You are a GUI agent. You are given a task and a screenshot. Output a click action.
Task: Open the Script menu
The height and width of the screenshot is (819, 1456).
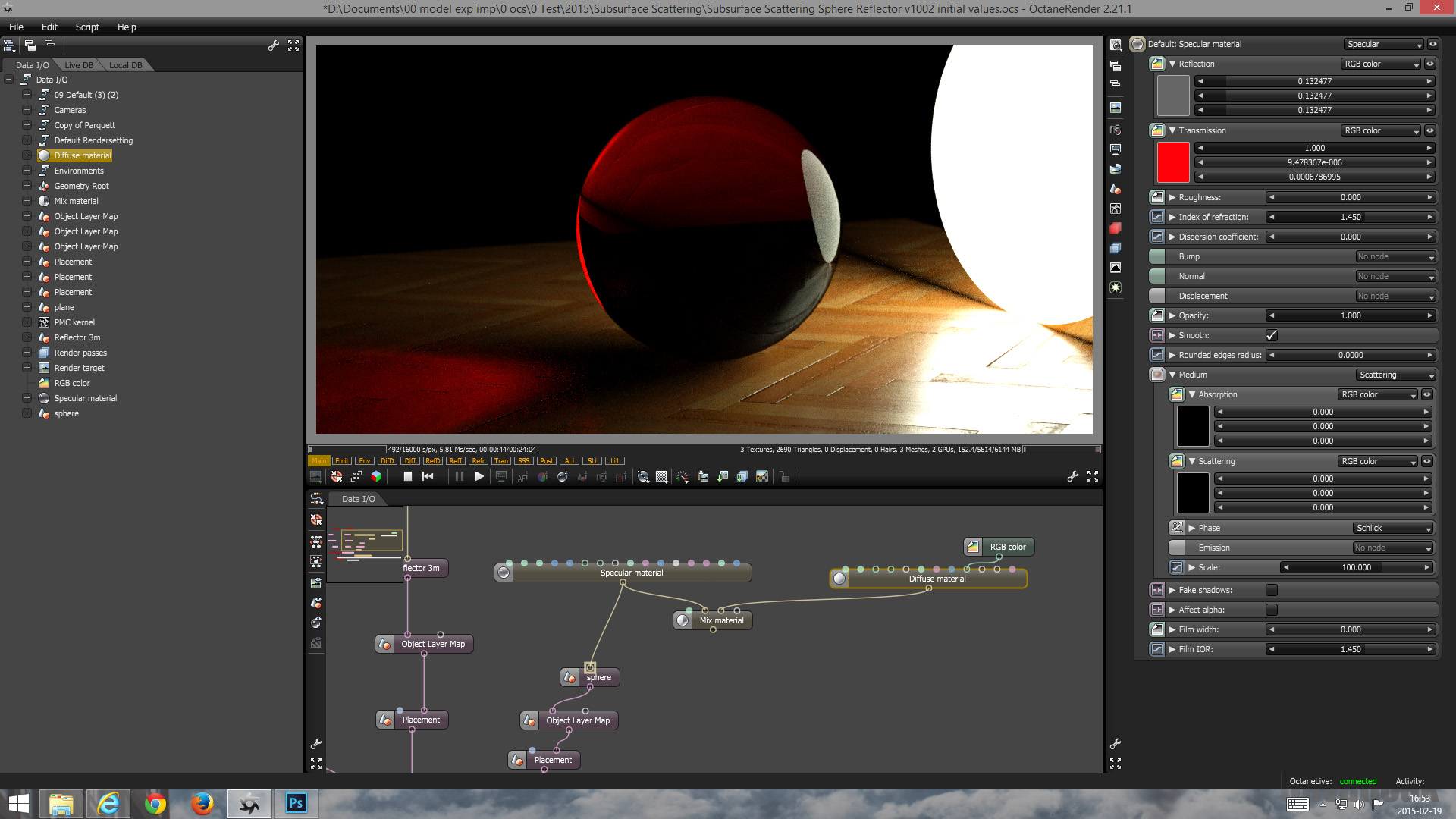(x=87, y=27)
